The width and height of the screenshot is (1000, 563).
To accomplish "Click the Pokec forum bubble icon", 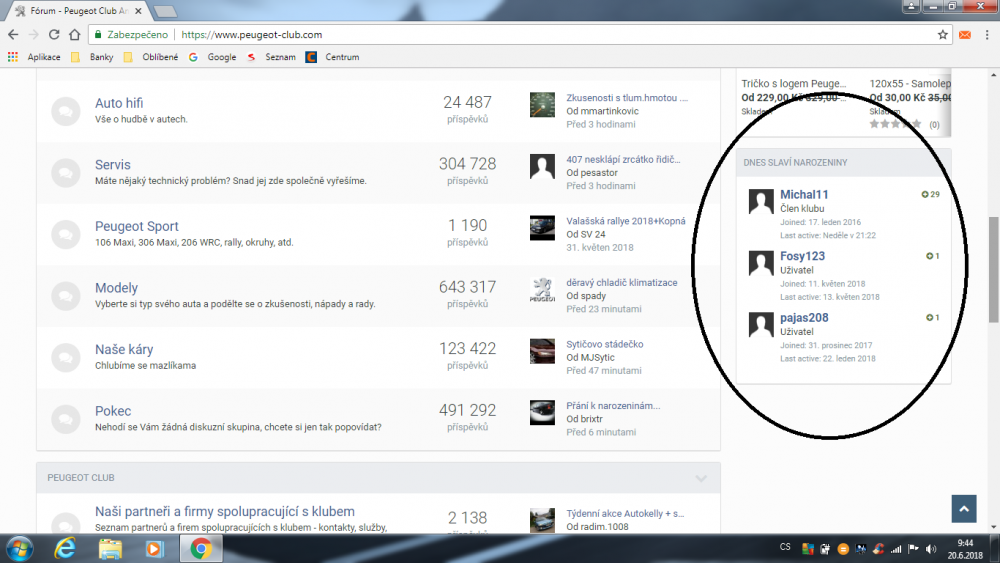I will 66,420.
